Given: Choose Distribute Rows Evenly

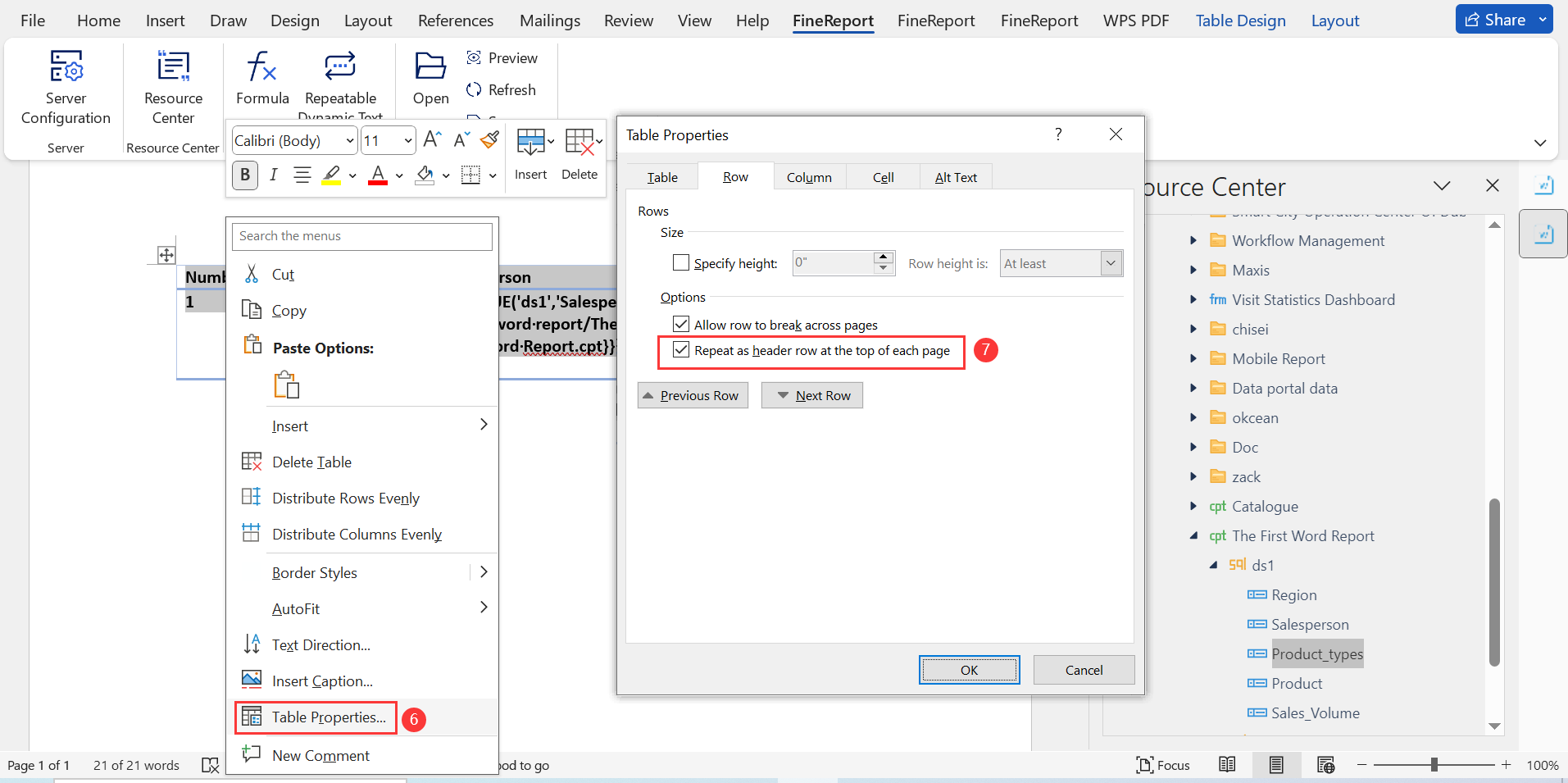Looking at the screenshot, I should [x=345, y=498].
